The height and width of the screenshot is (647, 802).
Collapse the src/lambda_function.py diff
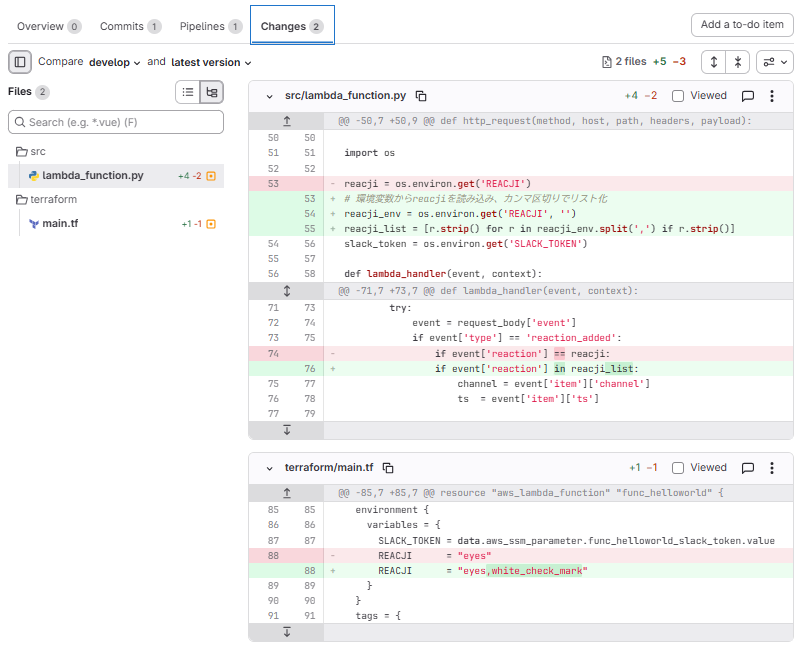(x=269, y=96)
